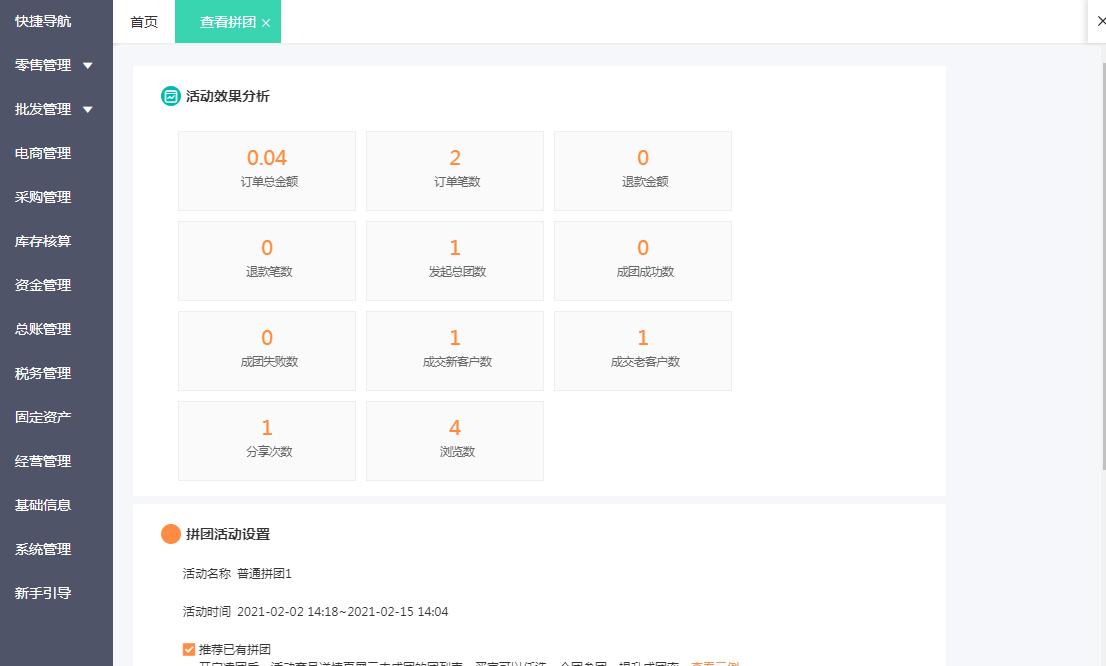
Task: Close the 查看拼团 tab
Action: coord(264,20)
